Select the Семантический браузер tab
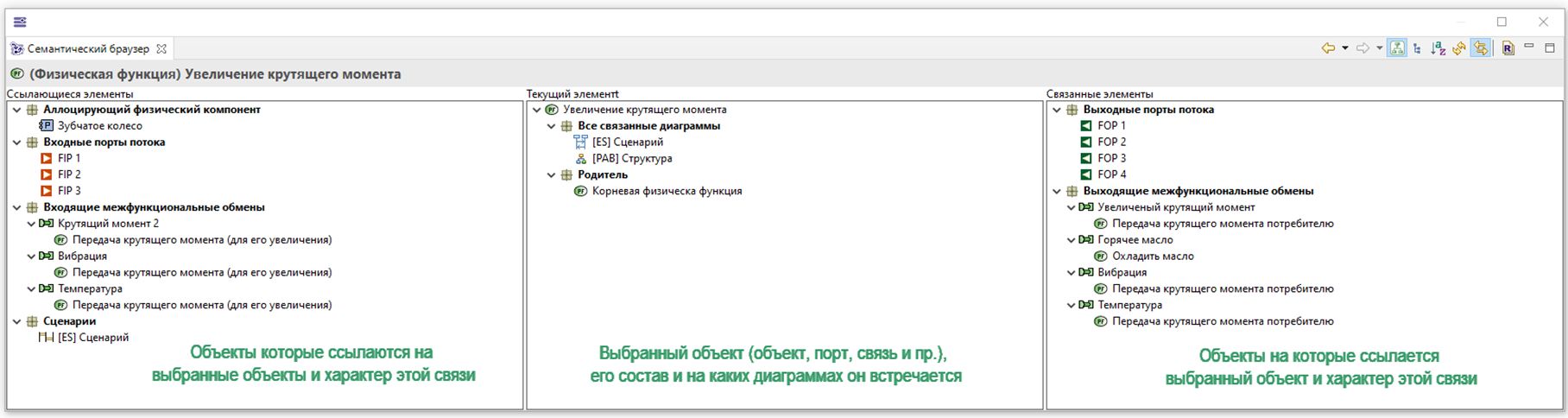Image resolution: width=1568 pixels, height=418 pixels. coord(87,49)
